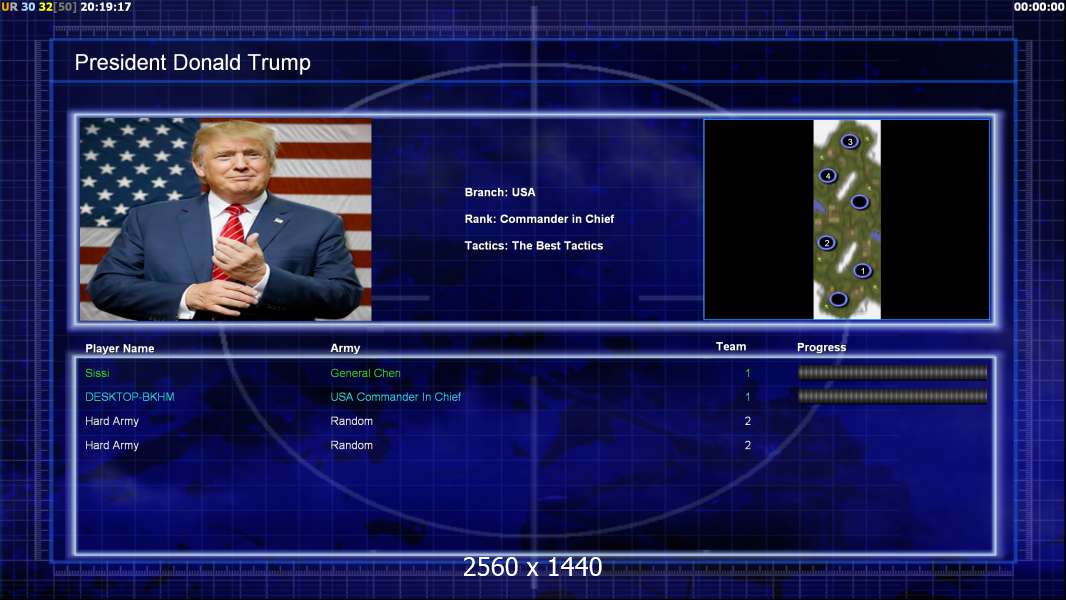
Task: Click the 2560 x 1440 resolution label
Action: tap(532, 567)
